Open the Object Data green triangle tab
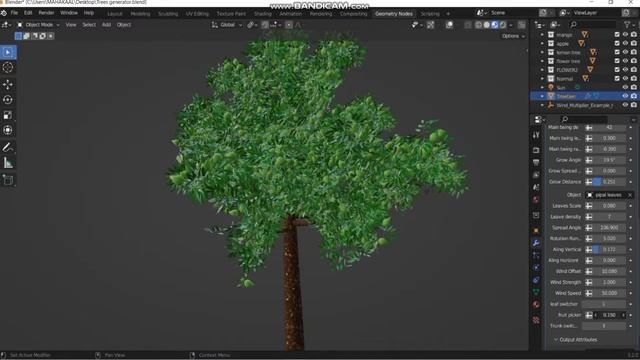The image size is (640, 360). (536, 292)
